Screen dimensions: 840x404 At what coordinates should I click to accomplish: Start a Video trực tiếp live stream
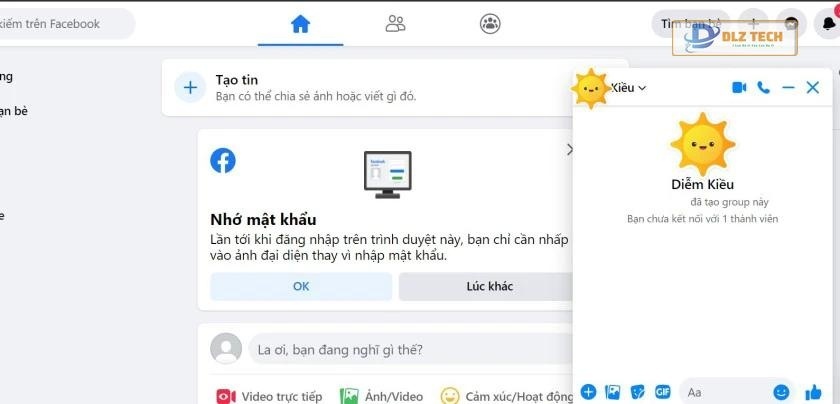[269, 396]
